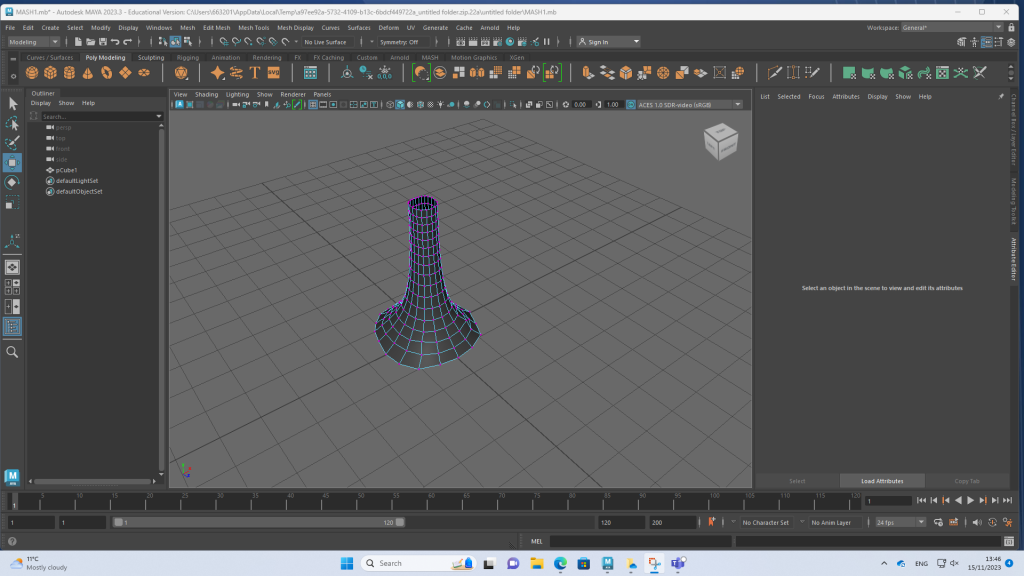The width and height of the screenshot is (1024, 576).
Task: Activate the Rotate tool in the toolbox
Action: 12,182
